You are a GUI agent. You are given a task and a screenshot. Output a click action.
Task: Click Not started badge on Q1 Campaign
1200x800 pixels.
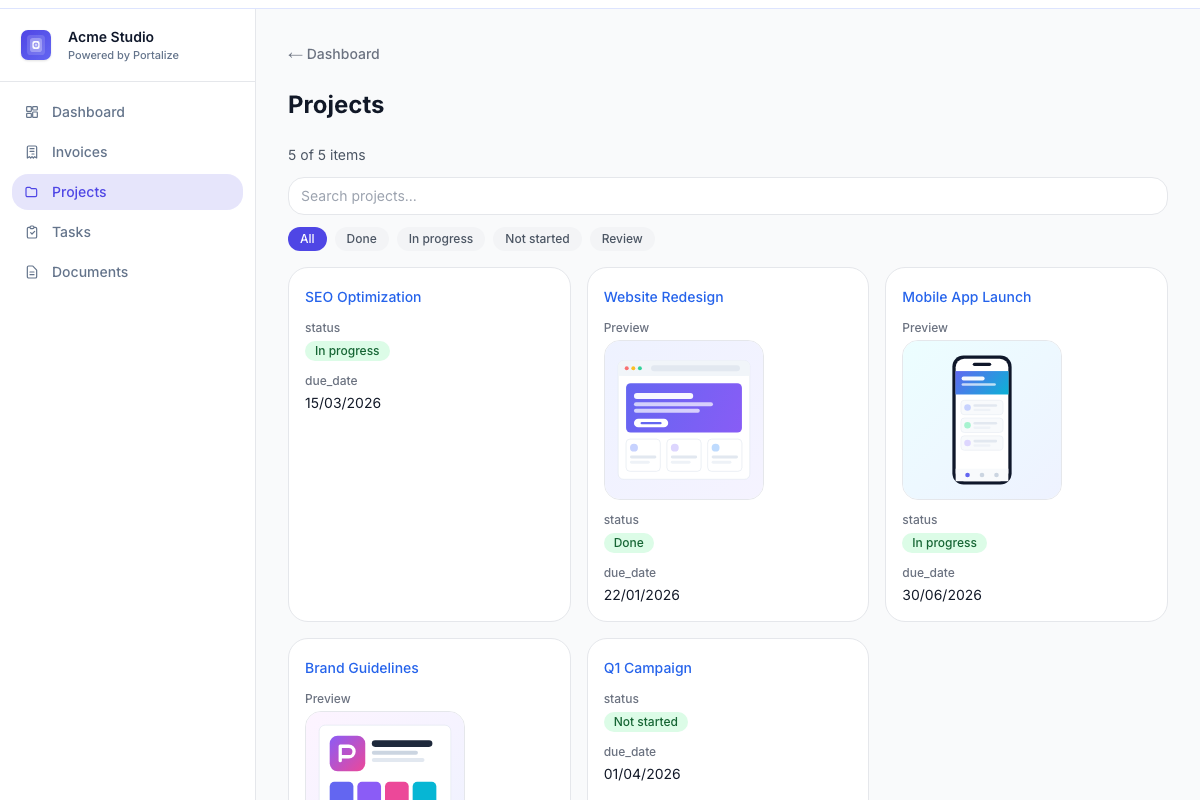pyautogui.click(x=646, y=722)
